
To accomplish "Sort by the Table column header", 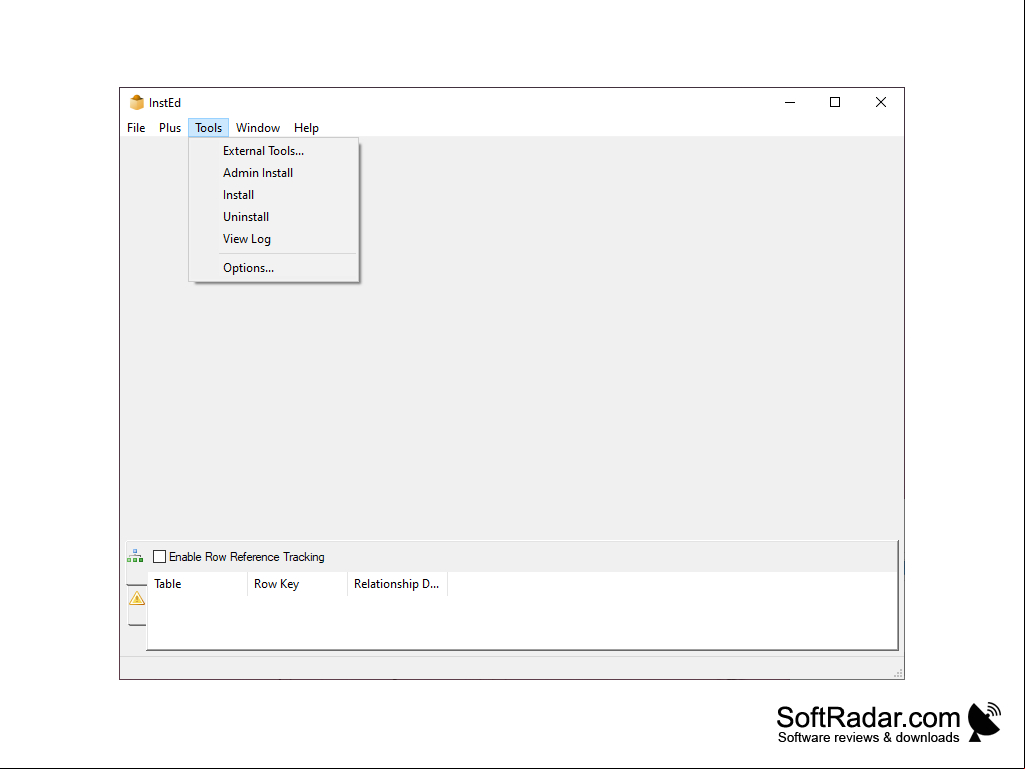I will pos(197,584).
